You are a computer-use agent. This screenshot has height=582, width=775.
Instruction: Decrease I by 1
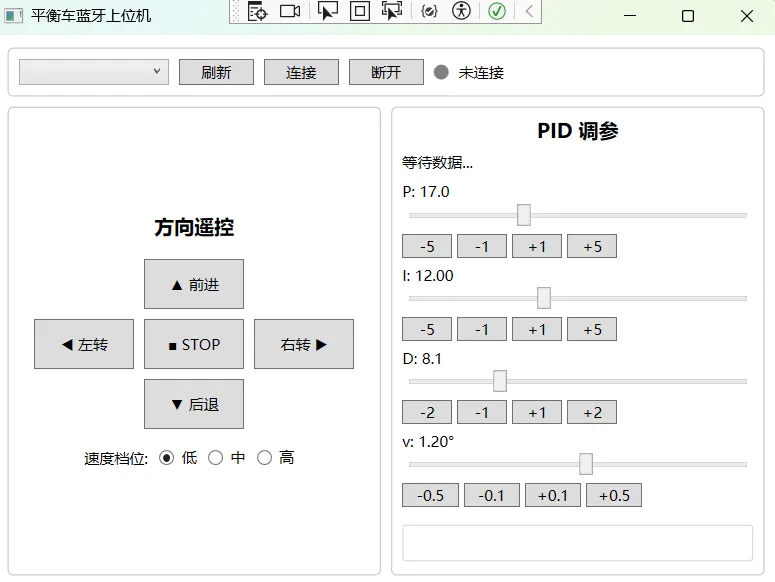[x=482, y=329]
